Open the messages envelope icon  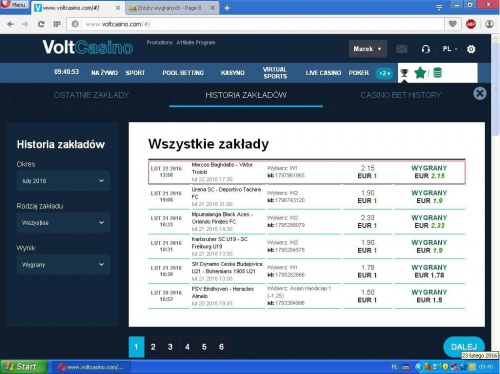tap(402, 49)
